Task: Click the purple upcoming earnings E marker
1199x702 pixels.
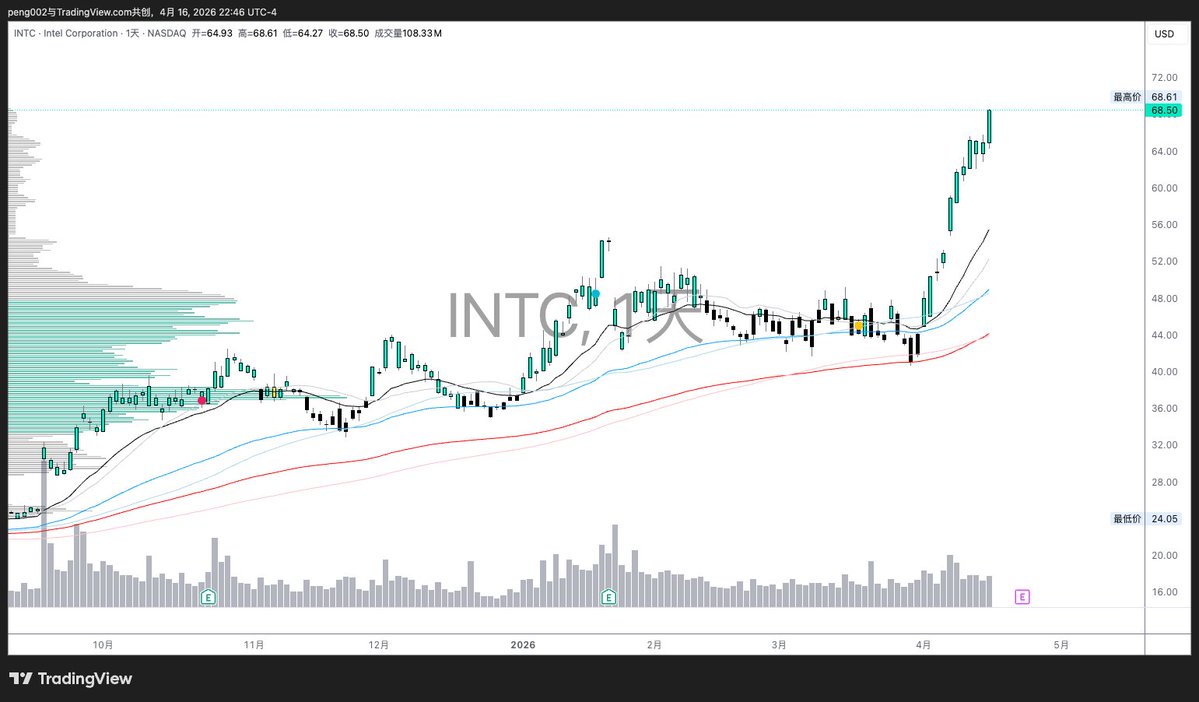Action: tap(1022, 596)
